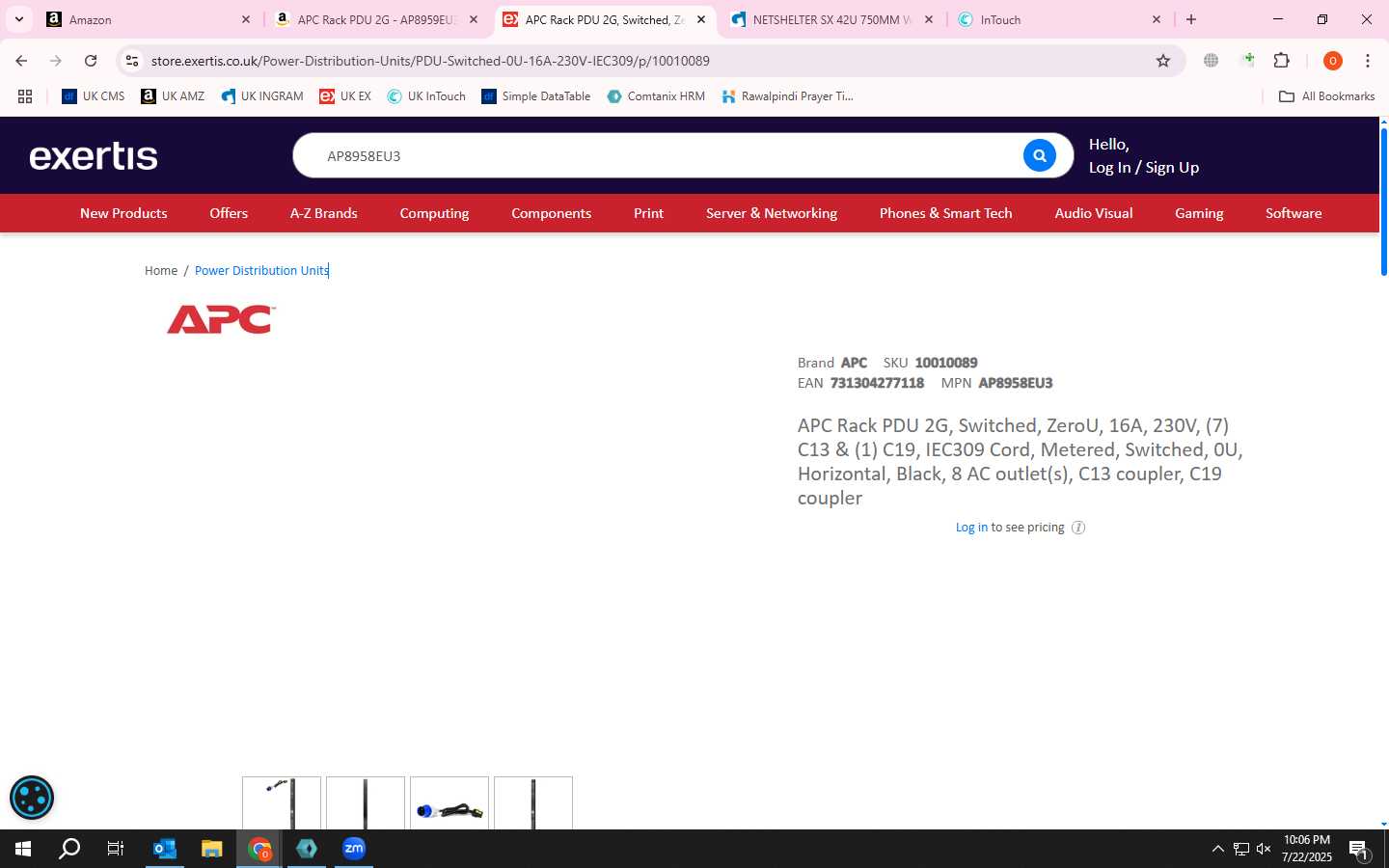Close the NETSHELTER SX 42U tab

click(929, 19)
